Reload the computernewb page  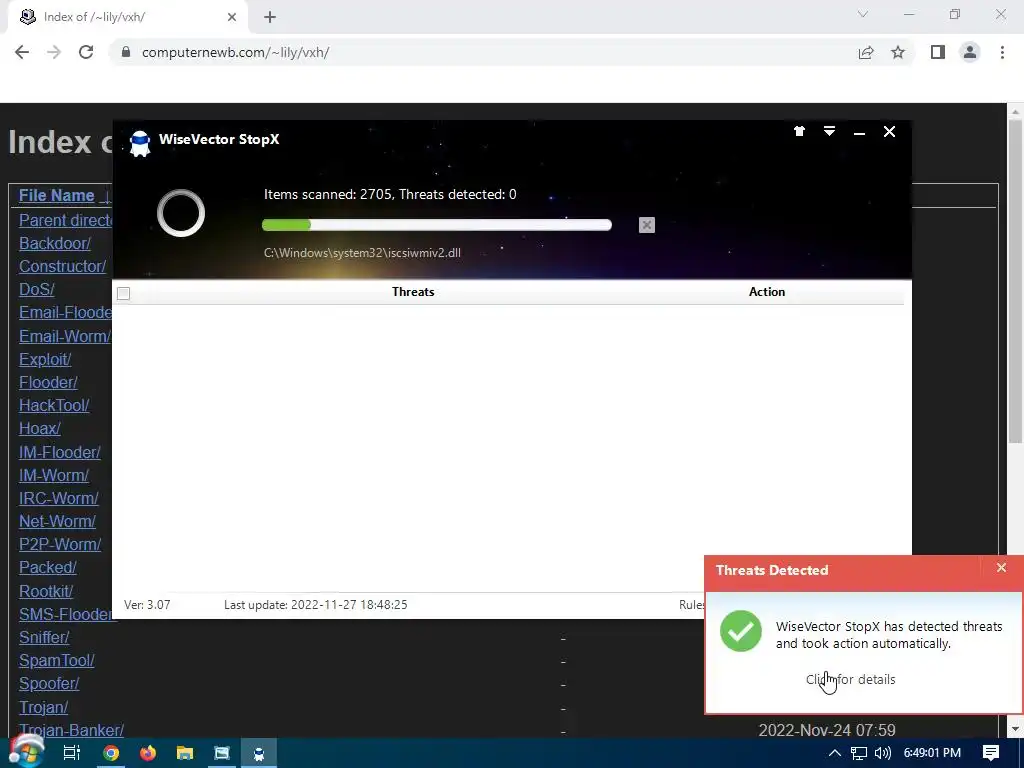[x=86, y=52]
